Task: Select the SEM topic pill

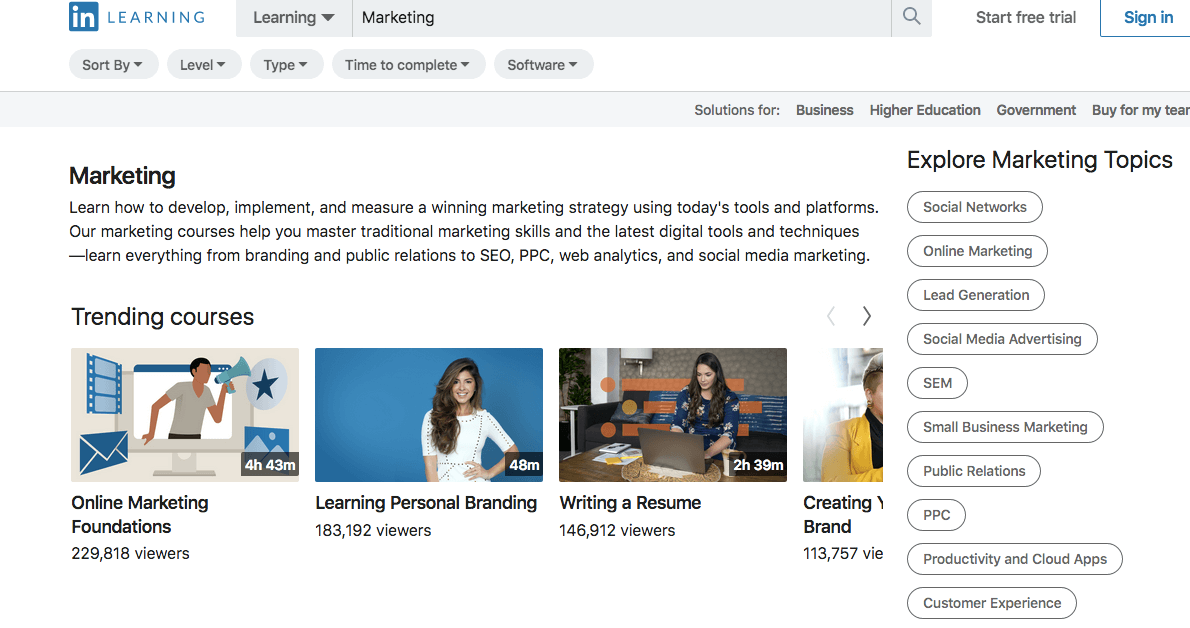Action: [x=937, y=383]
